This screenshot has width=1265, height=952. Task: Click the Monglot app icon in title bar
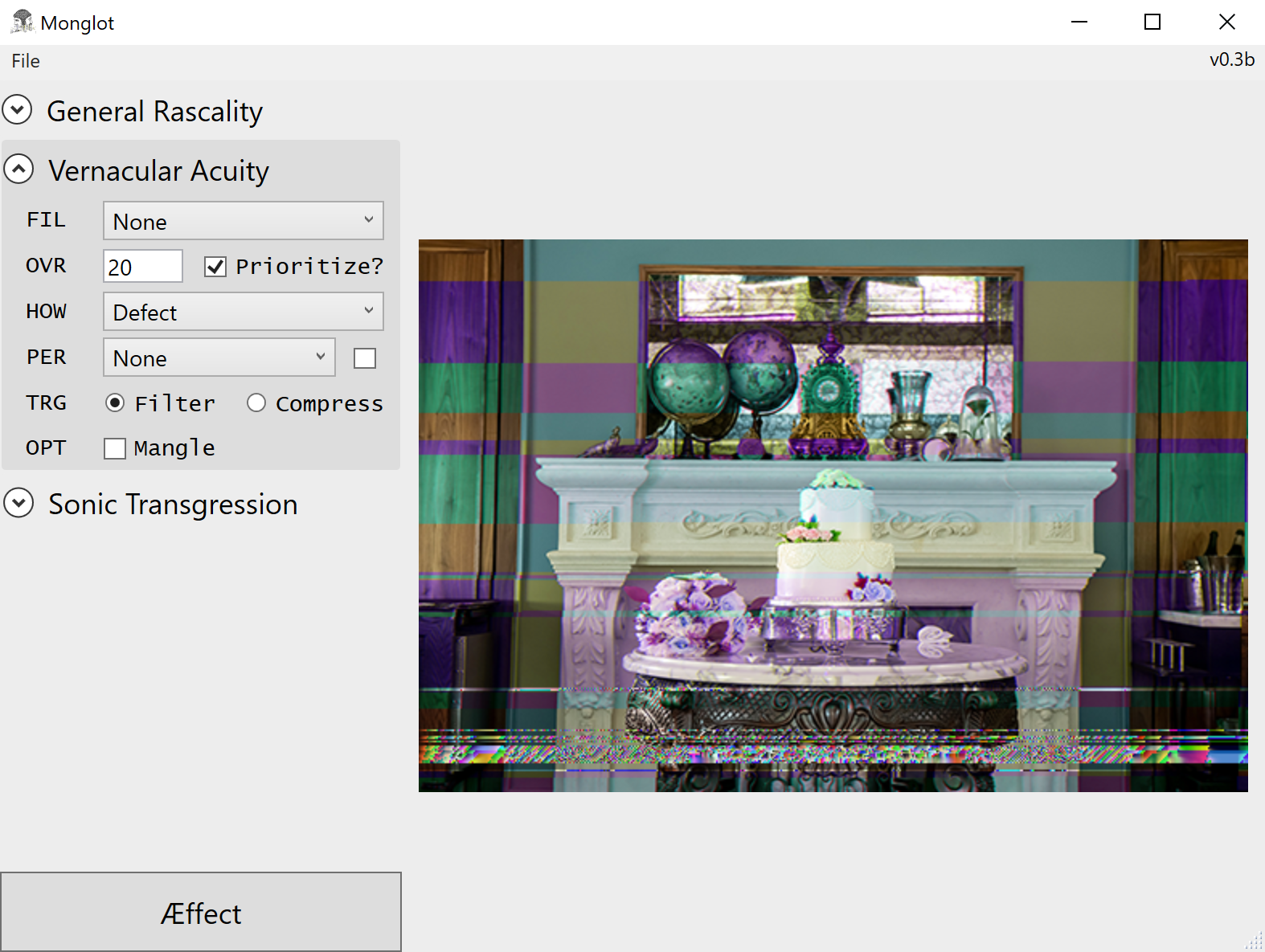click(x=23, y=22)
